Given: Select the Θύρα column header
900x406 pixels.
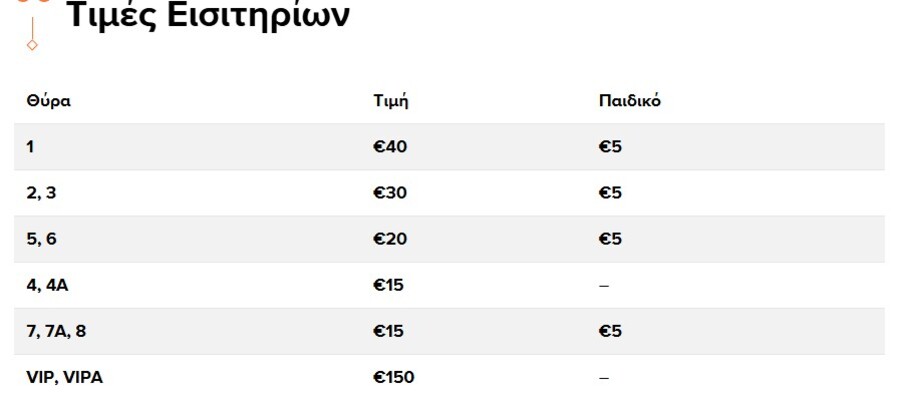Looking at the screenshot, I should (x=48, y=101).
